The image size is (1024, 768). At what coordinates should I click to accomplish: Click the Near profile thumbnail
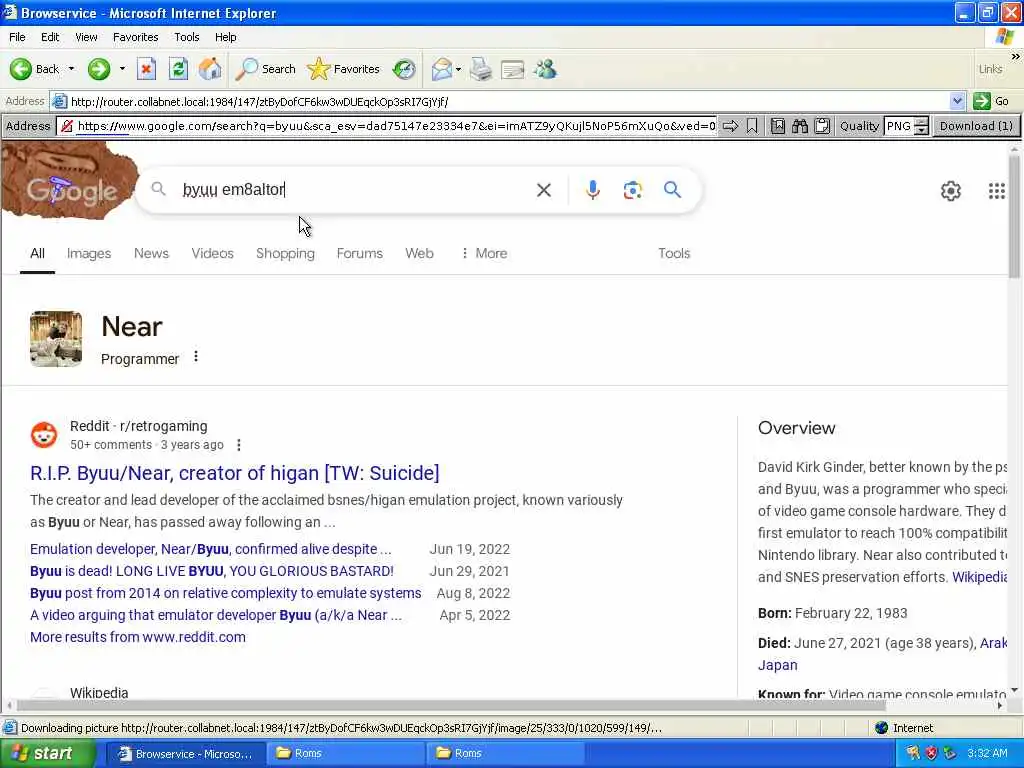click(56, 339)
